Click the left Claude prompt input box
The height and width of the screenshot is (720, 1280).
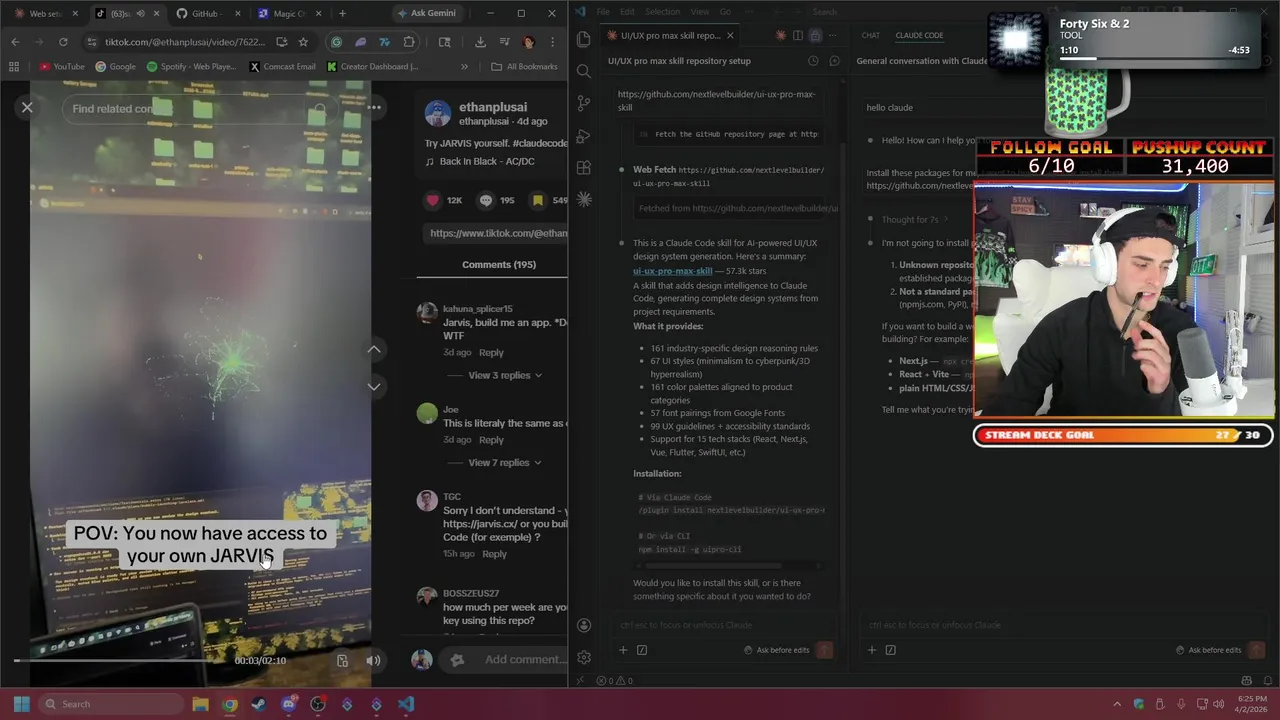725,625
